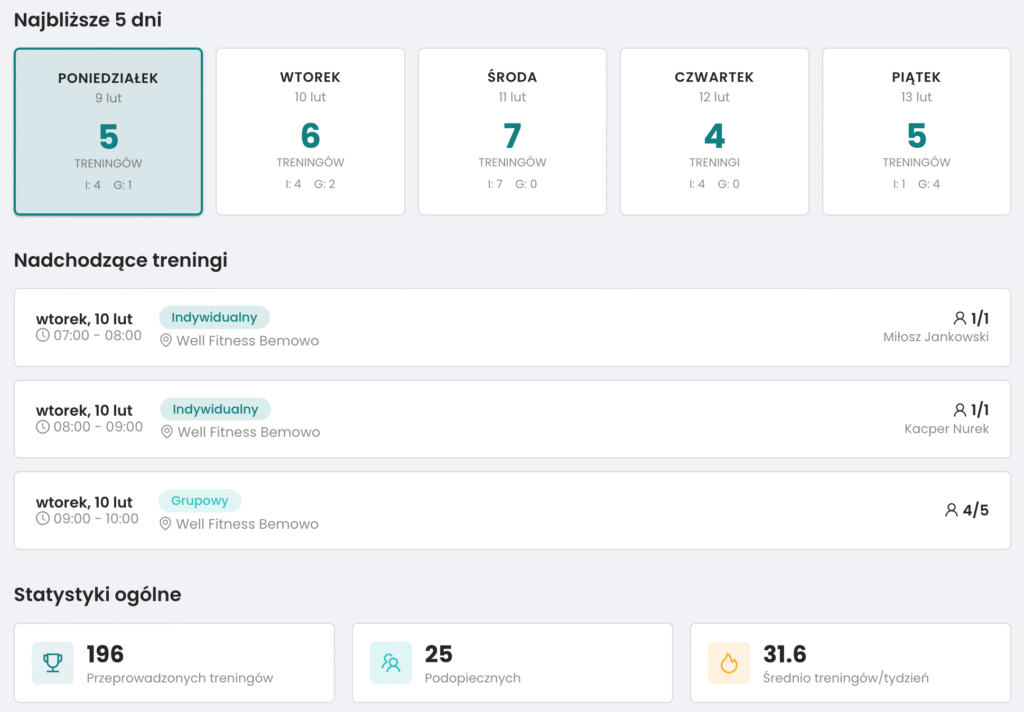
Task: Open the 31.6 Średnio treningów/tydzień card
Action: (x=850, y=663)
